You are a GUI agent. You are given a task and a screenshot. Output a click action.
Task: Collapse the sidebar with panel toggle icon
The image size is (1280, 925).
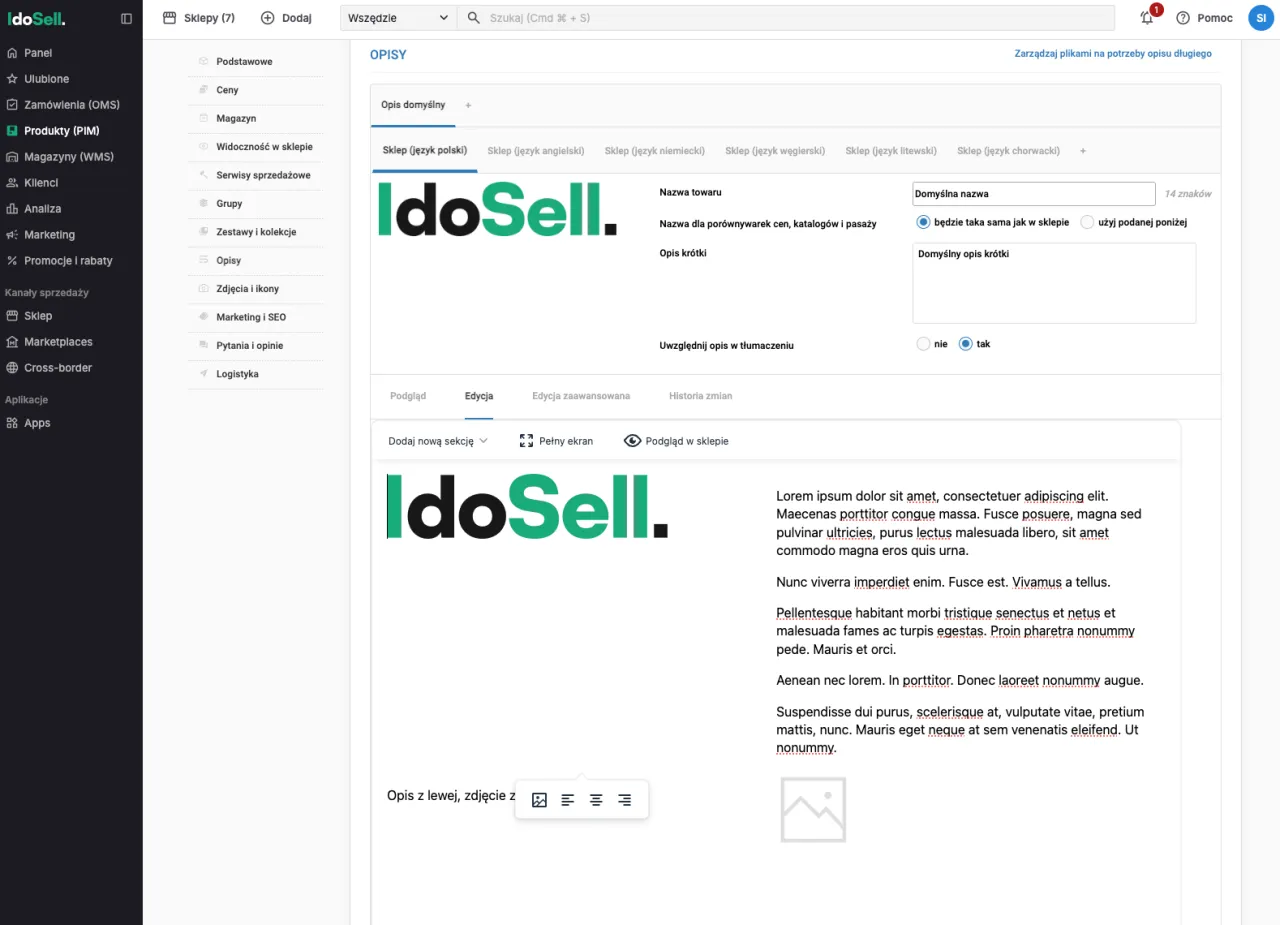coord(126,18)
